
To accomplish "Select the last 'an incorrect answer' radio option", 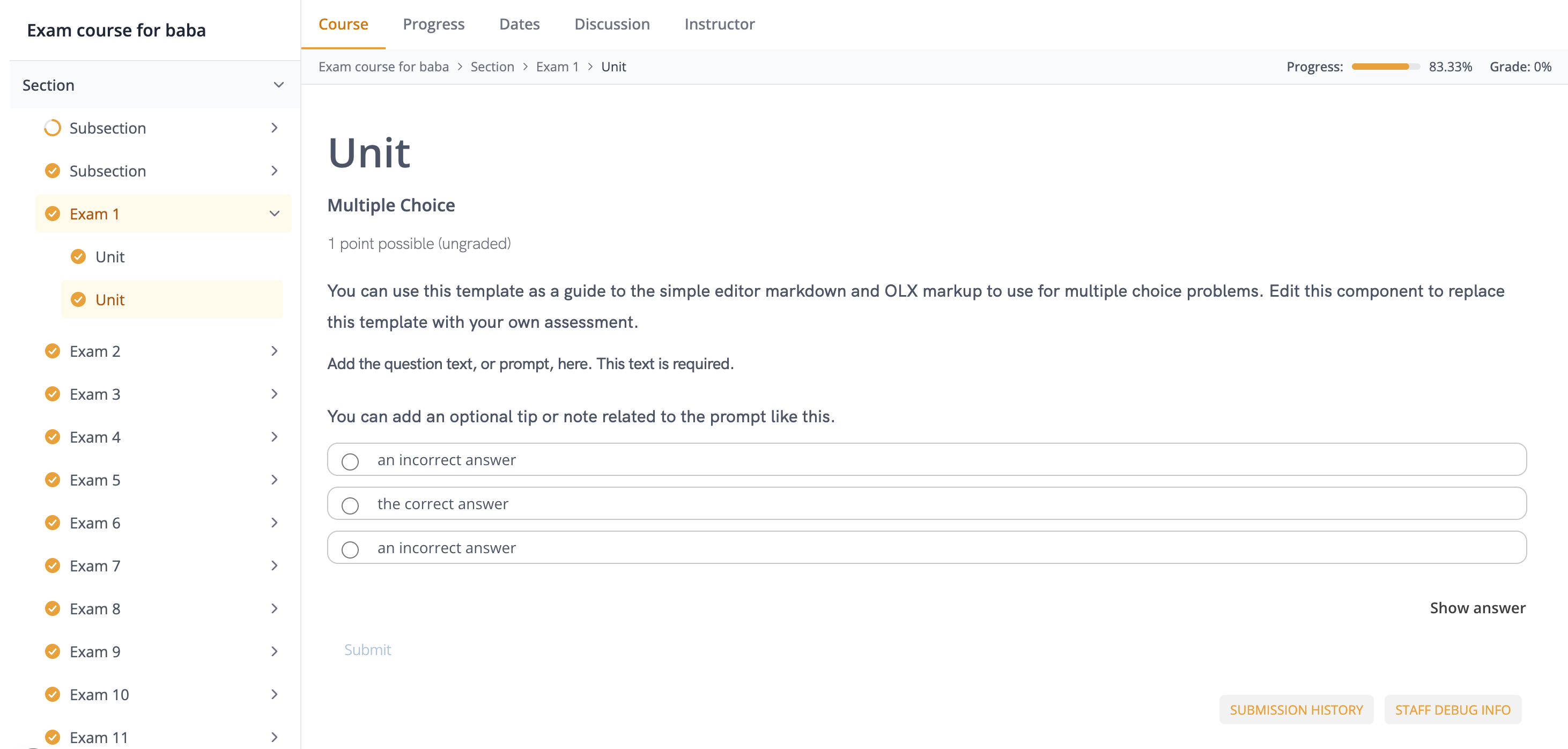I will [x=350, y=550].
